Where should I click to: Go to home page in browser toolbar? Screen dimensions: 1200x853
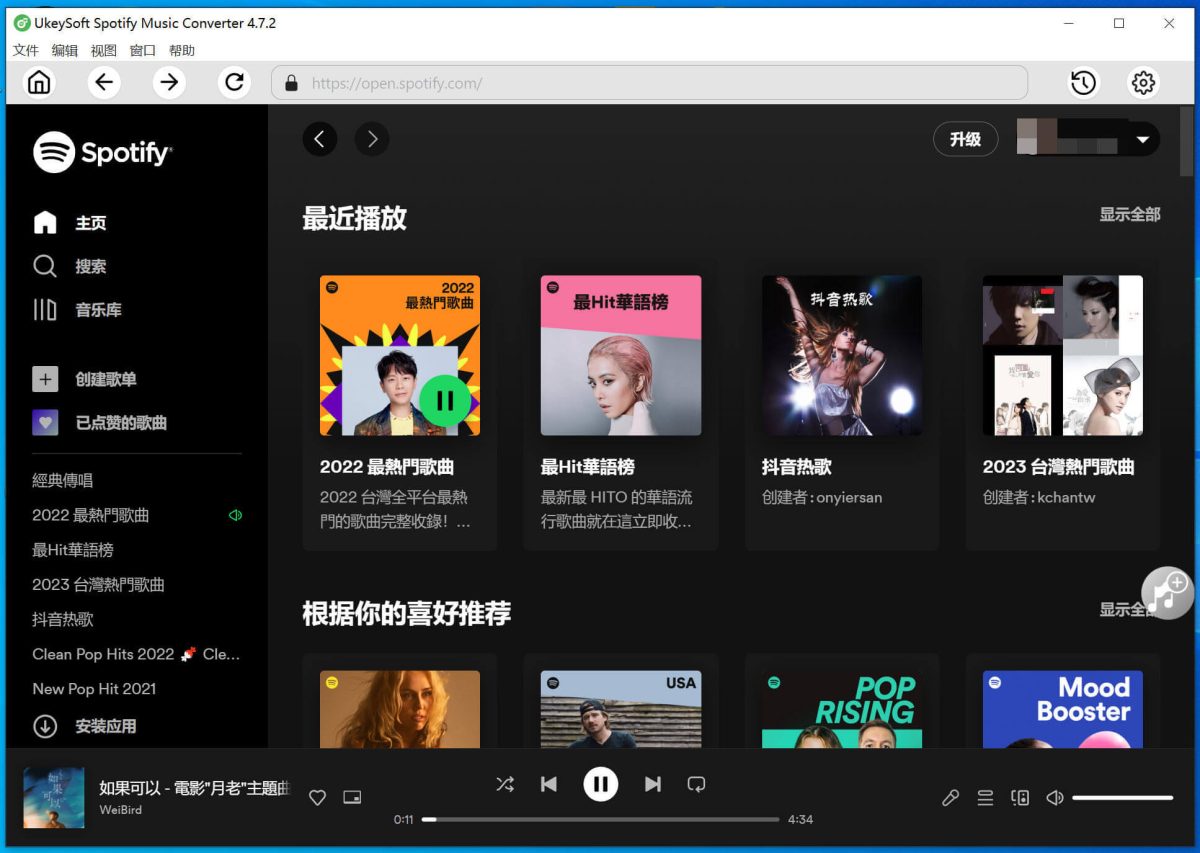[x=39, y=82]
